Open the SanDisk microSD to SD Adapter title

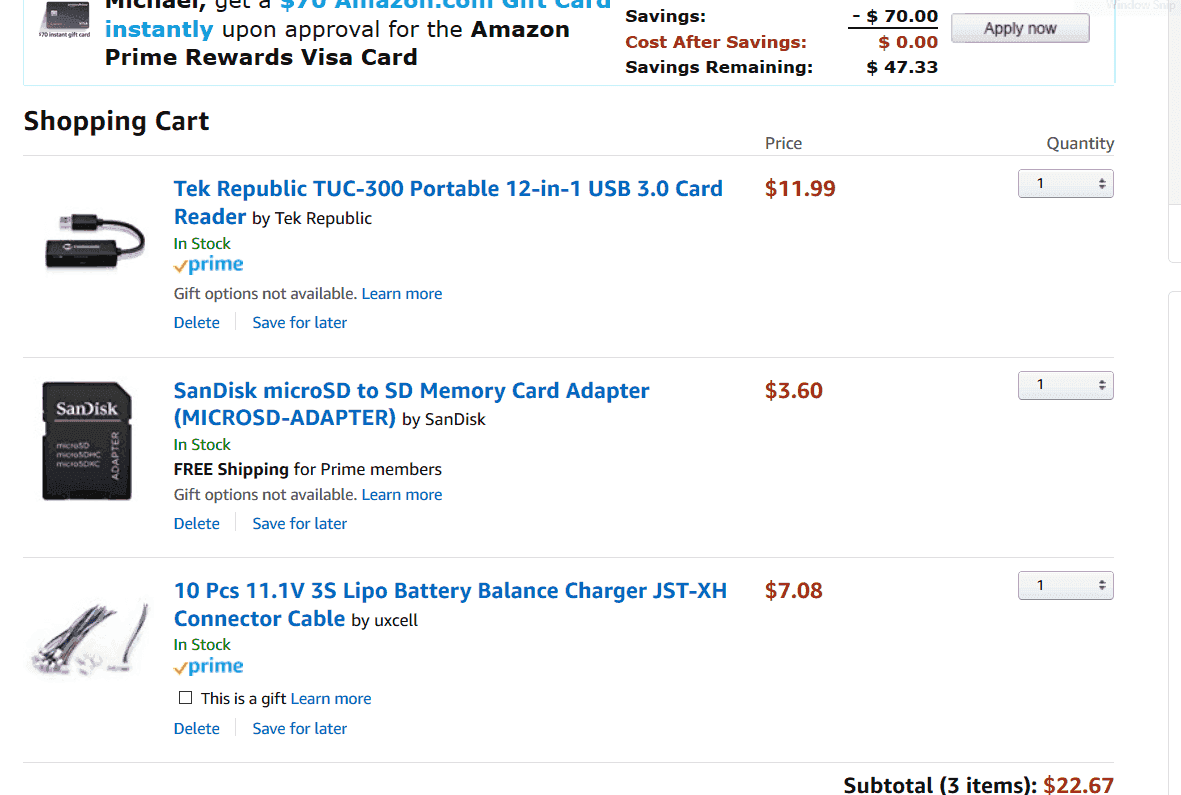(x=411, y=404)
